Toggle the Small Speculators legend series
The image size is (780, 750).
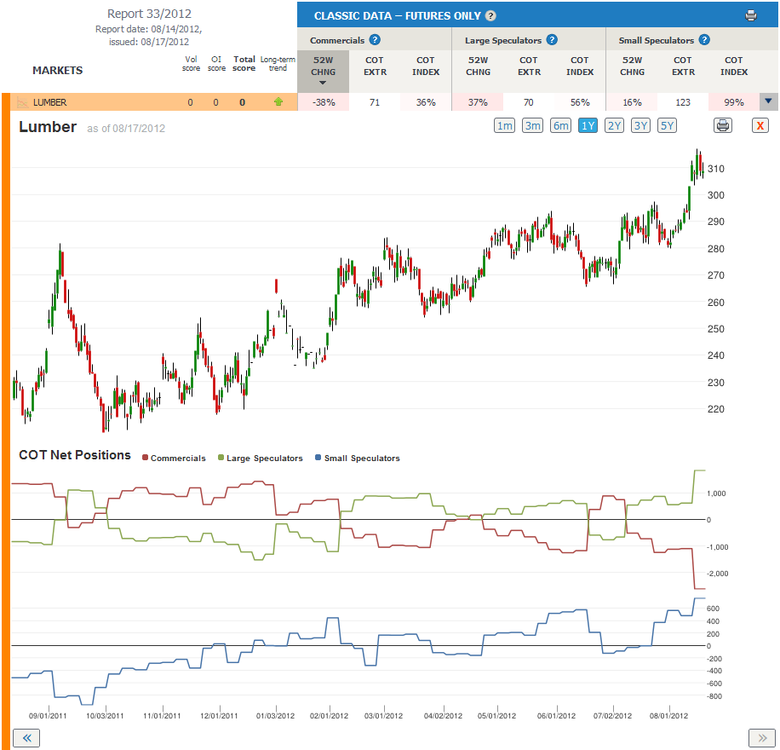coord(357,458)
